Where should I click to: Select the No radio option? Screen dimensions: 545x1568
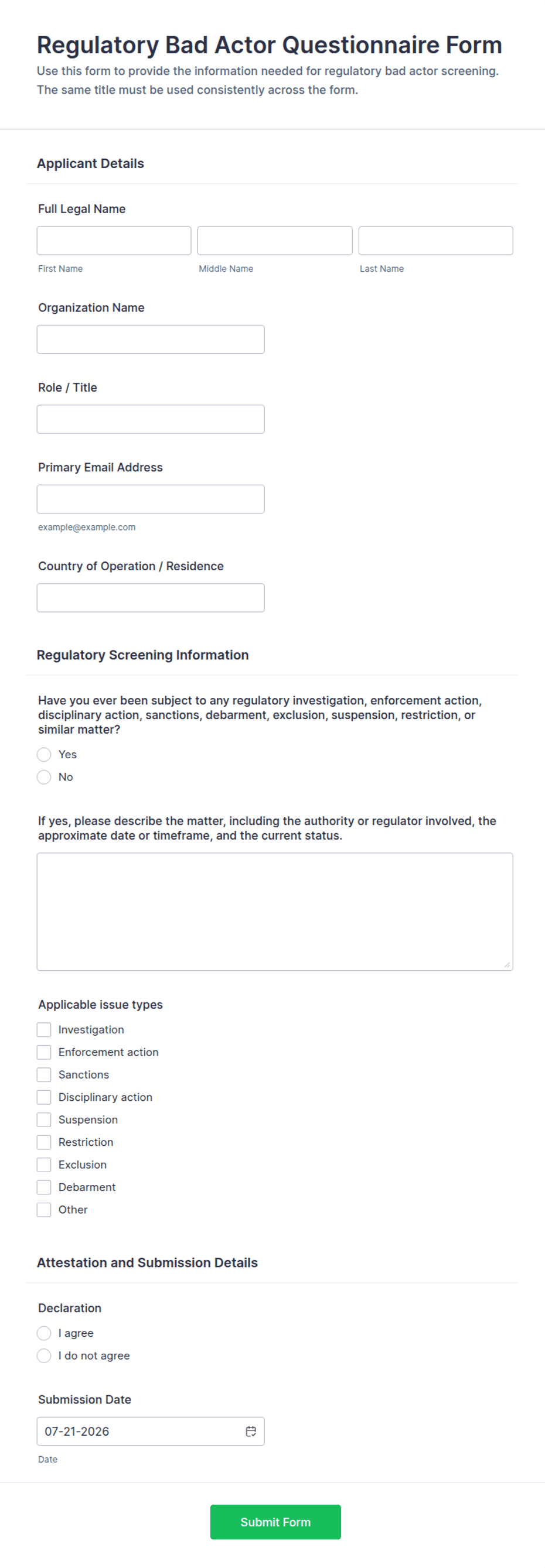[44, 777]
